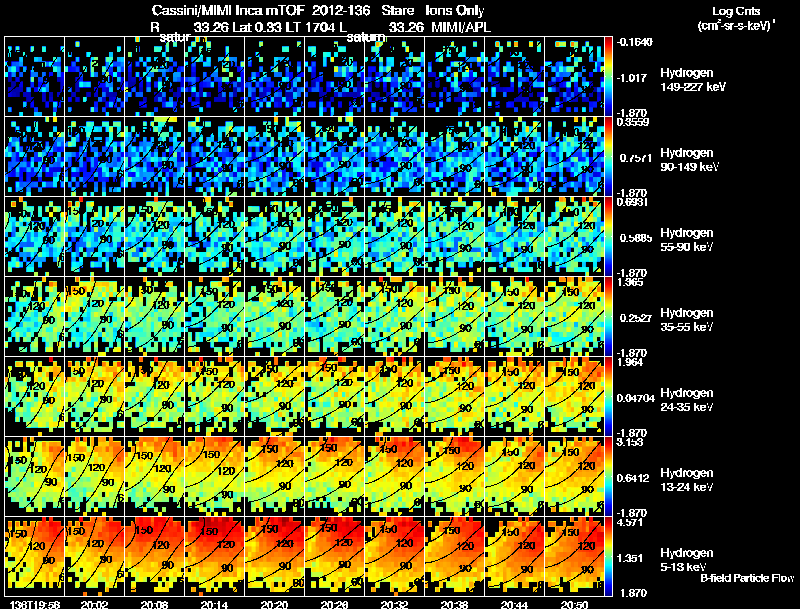Click the '-1.017' color scale midpoint value
The width and height of the screenshot is (800, 609).
click(632, 78)
